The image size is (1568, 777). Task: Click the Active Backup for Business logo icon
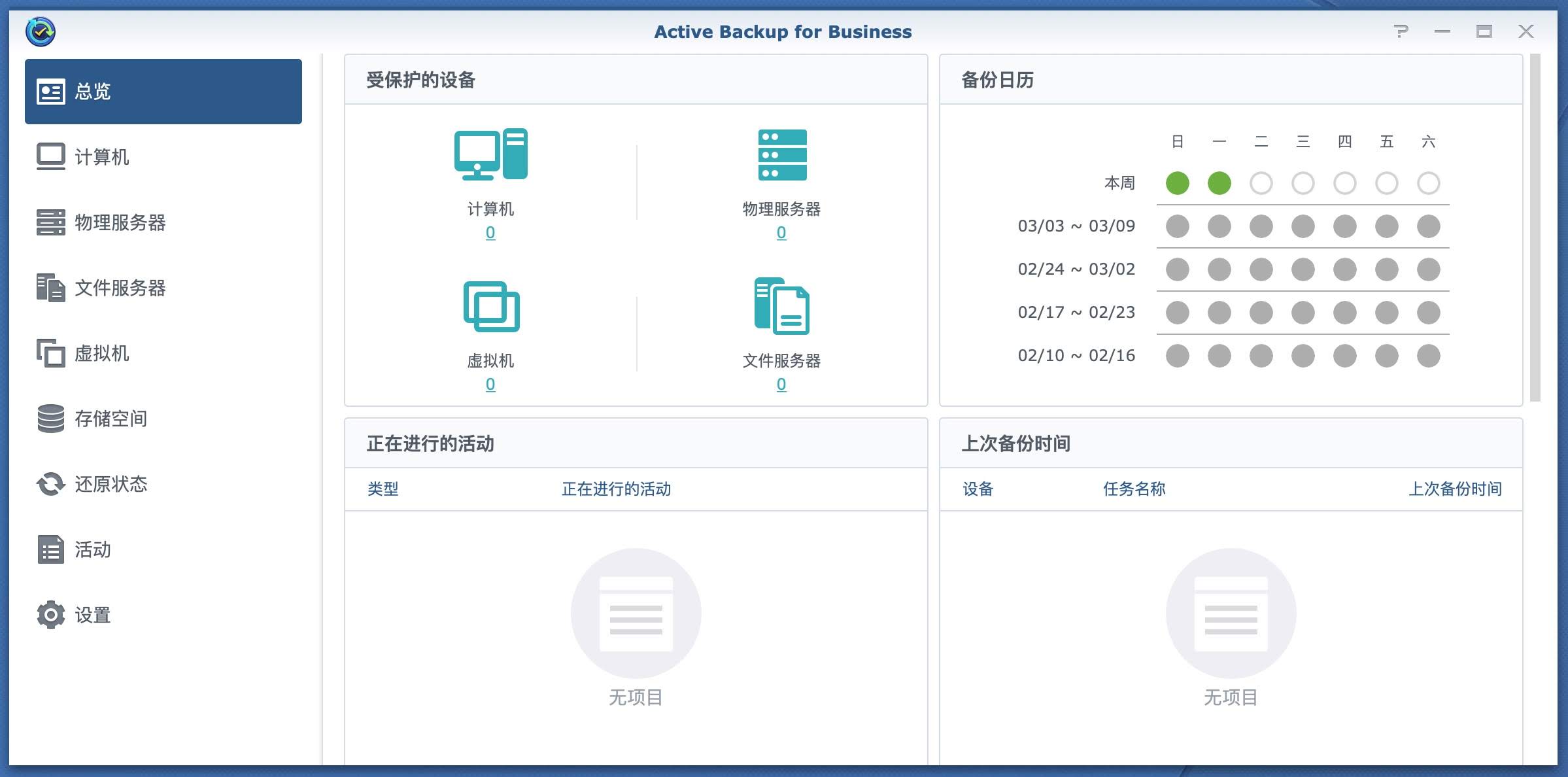(41, 30)
